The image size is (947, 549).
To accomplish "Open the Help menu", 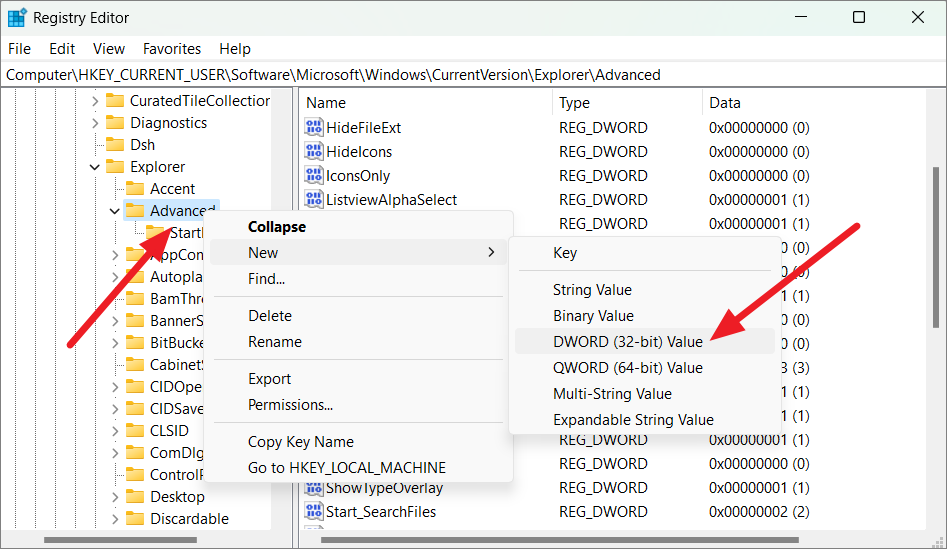I will pos(235,49).
